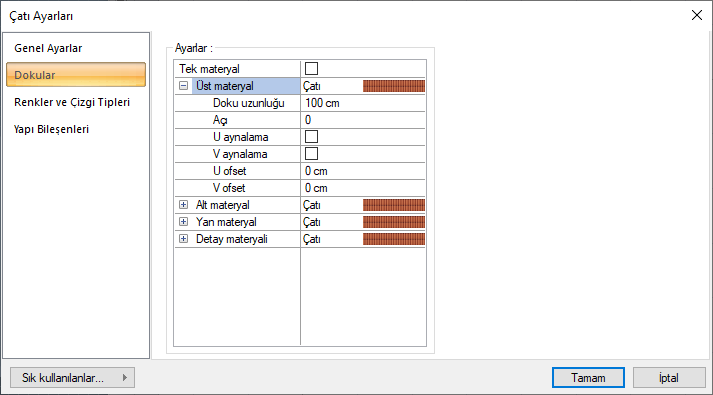713x395 pixels.
Task: Expand the Yan materyal group
Action: coord(183,221)
